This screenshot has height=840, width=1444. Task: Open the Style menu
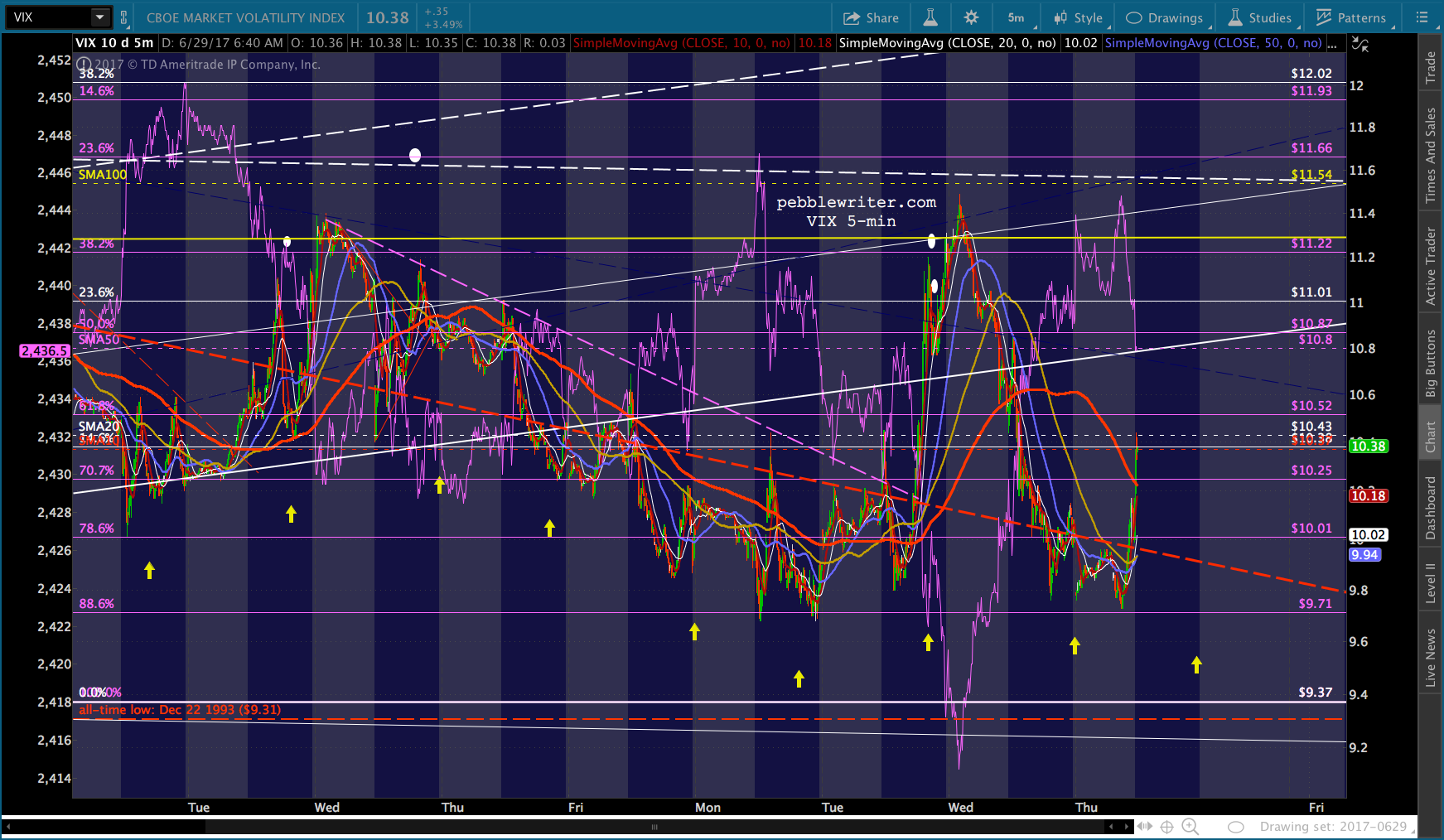[x=1078, y=17]
